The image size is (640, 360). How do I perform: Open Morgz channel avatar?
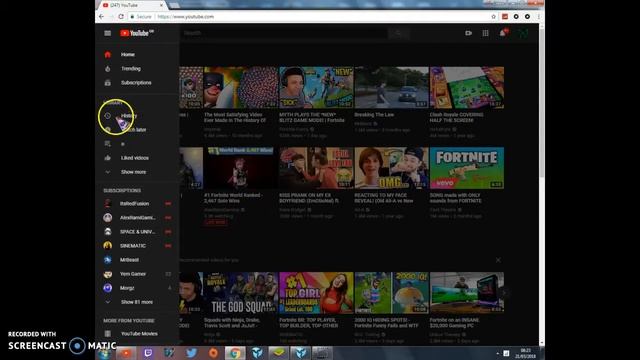click(x=108, y=288)
